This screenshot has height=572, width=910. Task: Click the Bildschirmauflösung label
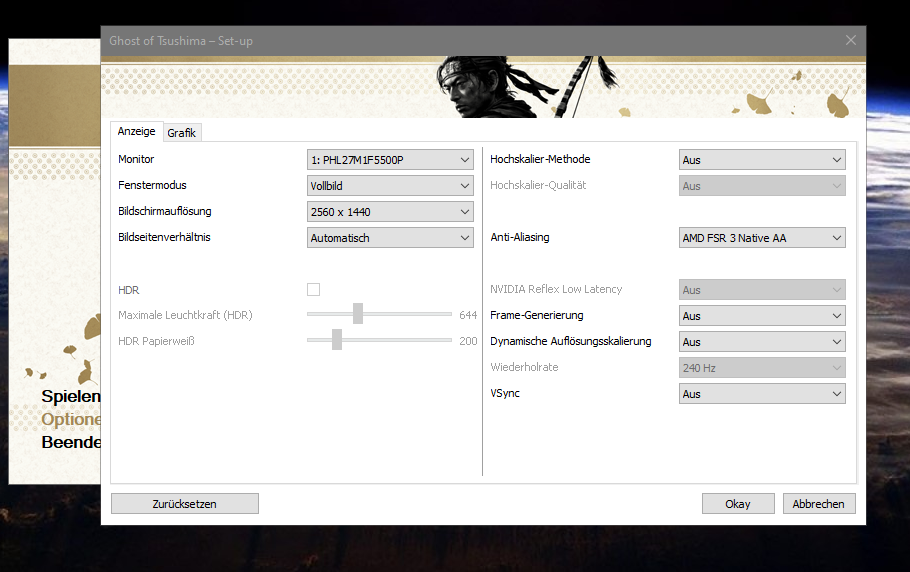tap(165, 211)
